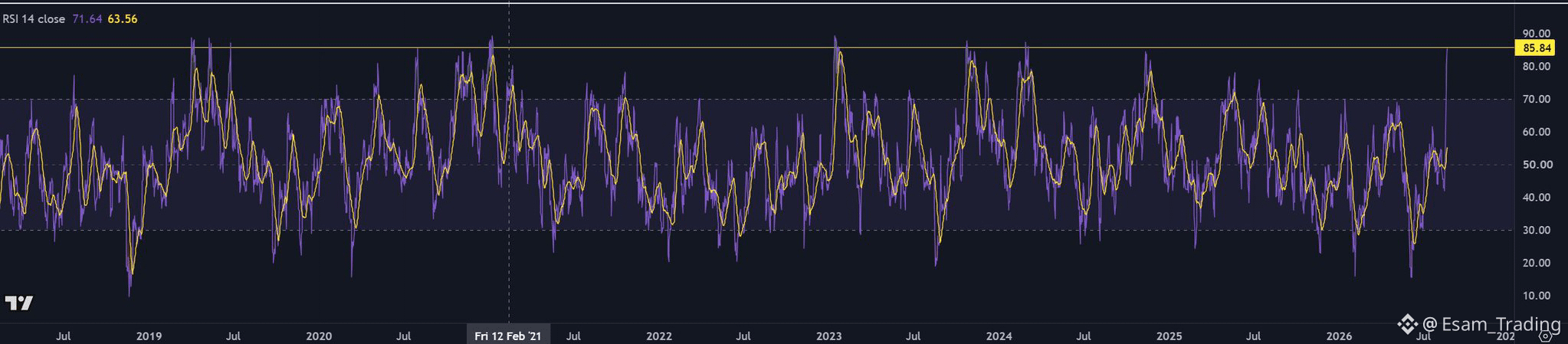Click the Jul label between 2024 and 2025
The width and height of the screenshot is (1568, 344).
coord(1084,336)
